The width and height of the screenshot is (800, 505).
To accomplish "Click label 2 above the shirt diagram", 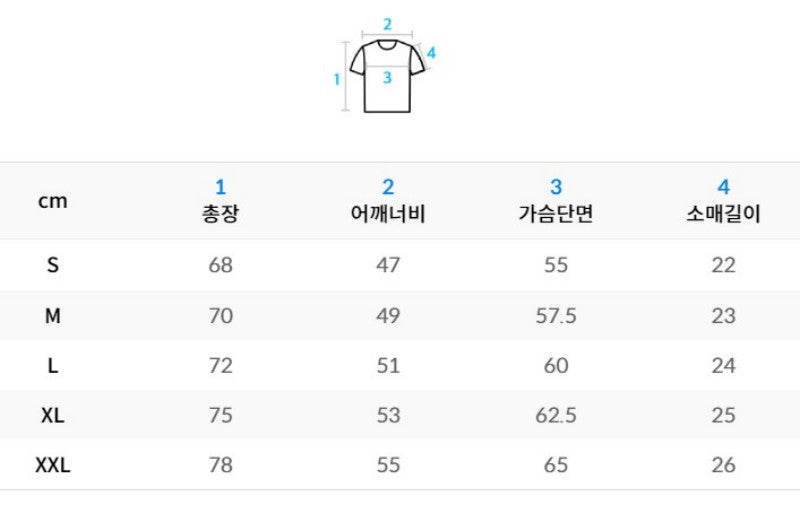I will coord(388,24).
